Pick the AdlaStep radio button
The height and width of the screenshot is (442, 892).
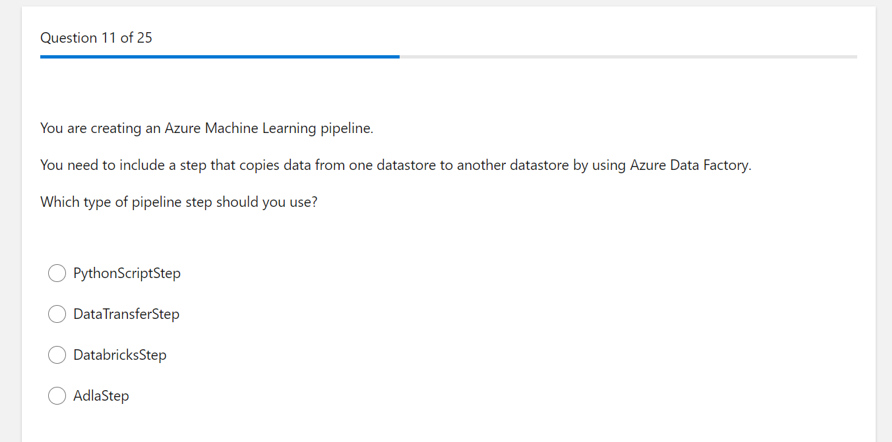click(57, 396)
